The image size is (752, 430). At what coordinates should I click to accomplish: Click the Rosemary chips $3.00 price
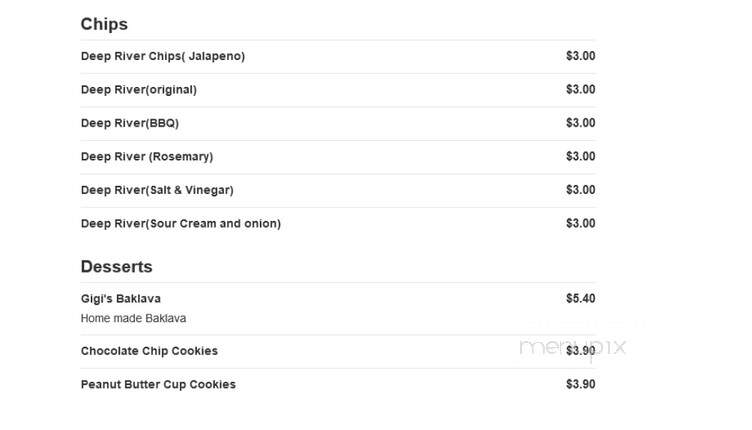[580, 157]
